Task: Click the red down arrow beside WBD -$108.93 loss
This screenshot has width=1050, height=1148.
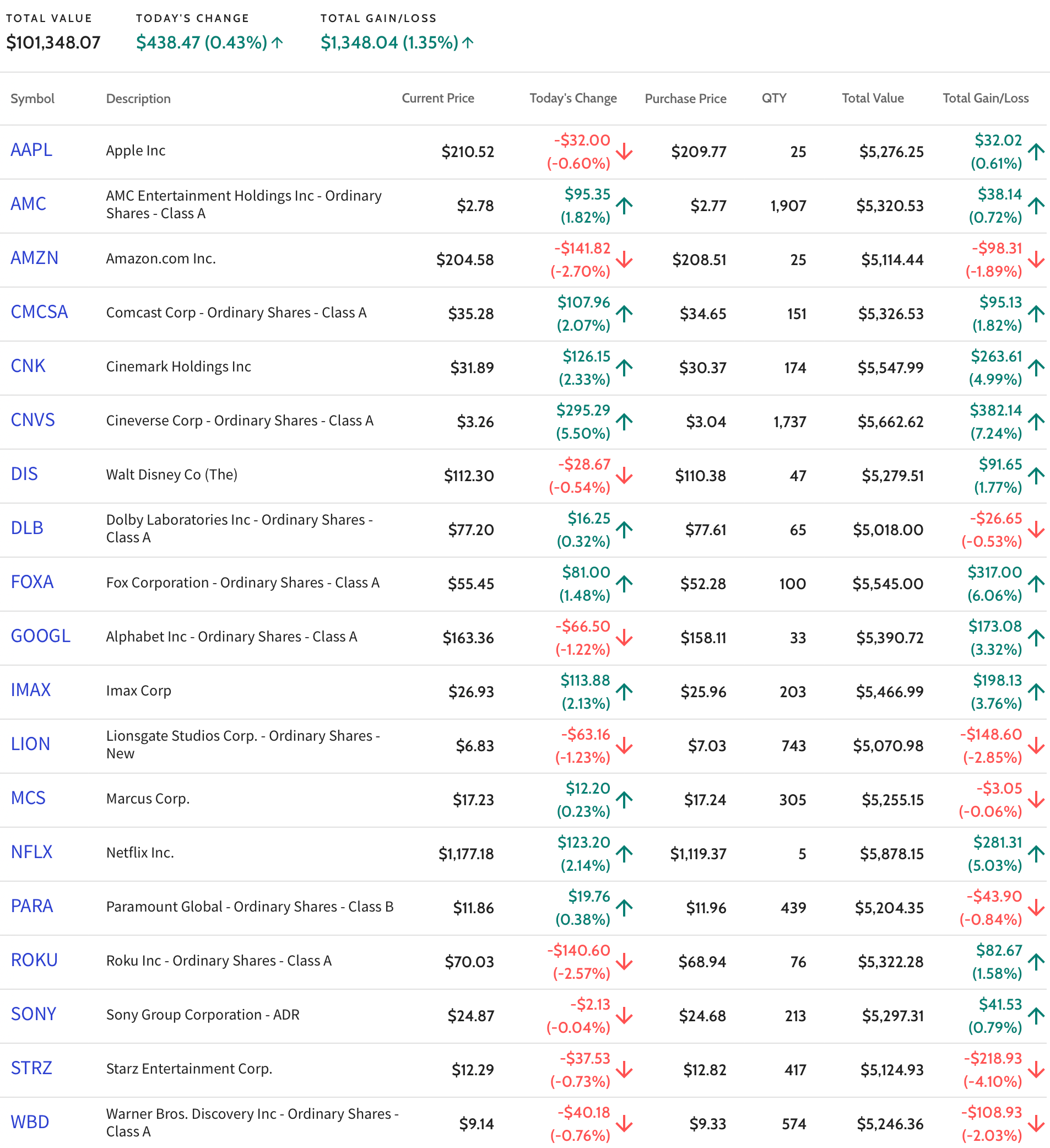Action: 1036,1125
